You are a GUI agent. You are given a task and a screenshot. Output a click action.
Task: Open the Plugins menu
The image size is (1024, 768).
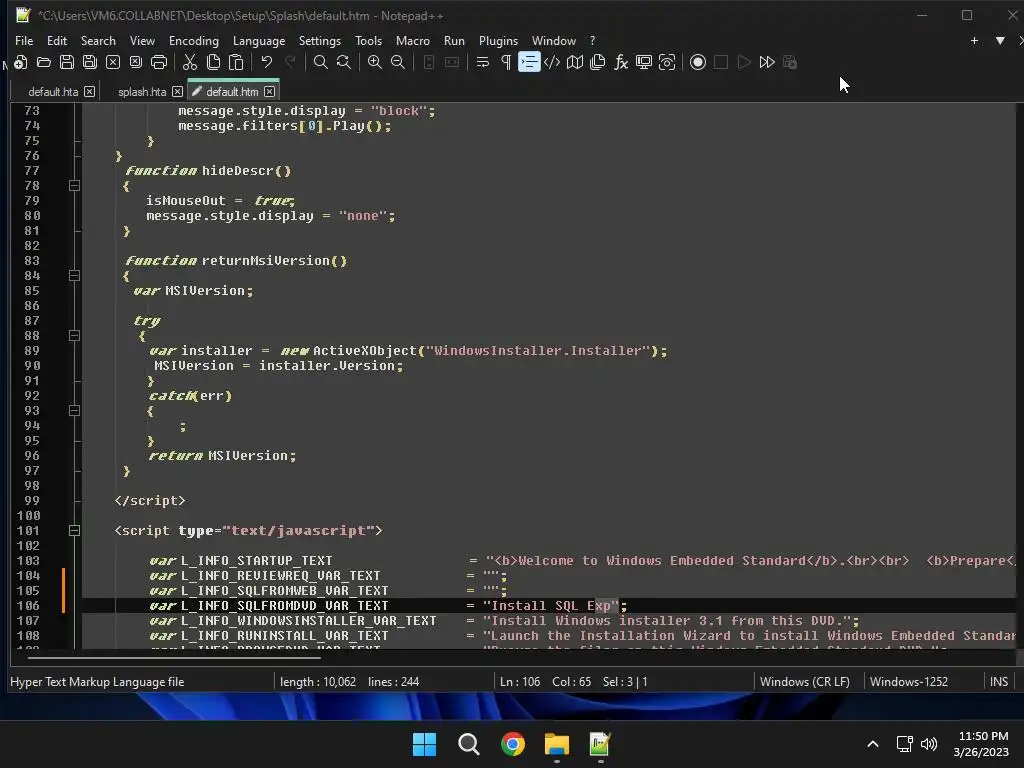[498, 40]
